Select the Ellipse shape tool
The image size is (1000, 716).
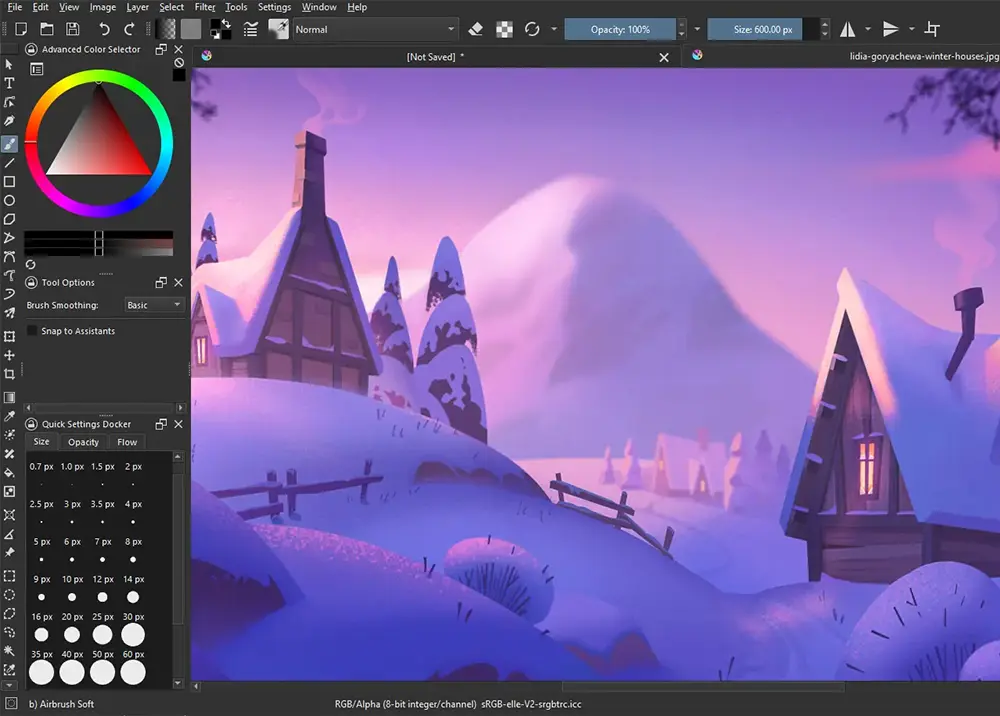tap(9, 200)
